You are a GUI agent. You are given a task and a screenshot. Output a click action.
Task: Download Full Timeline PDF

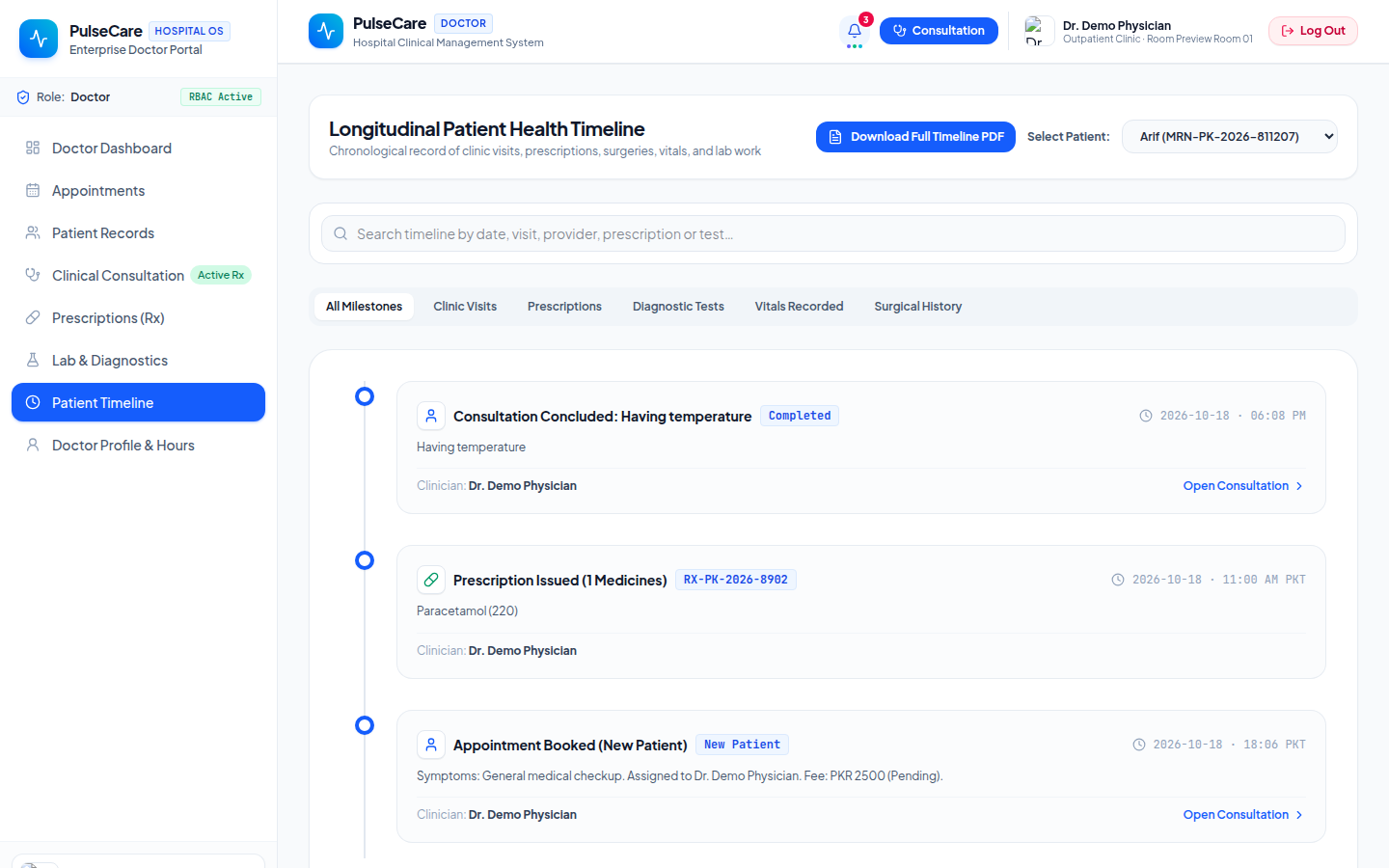coord(915,137)
